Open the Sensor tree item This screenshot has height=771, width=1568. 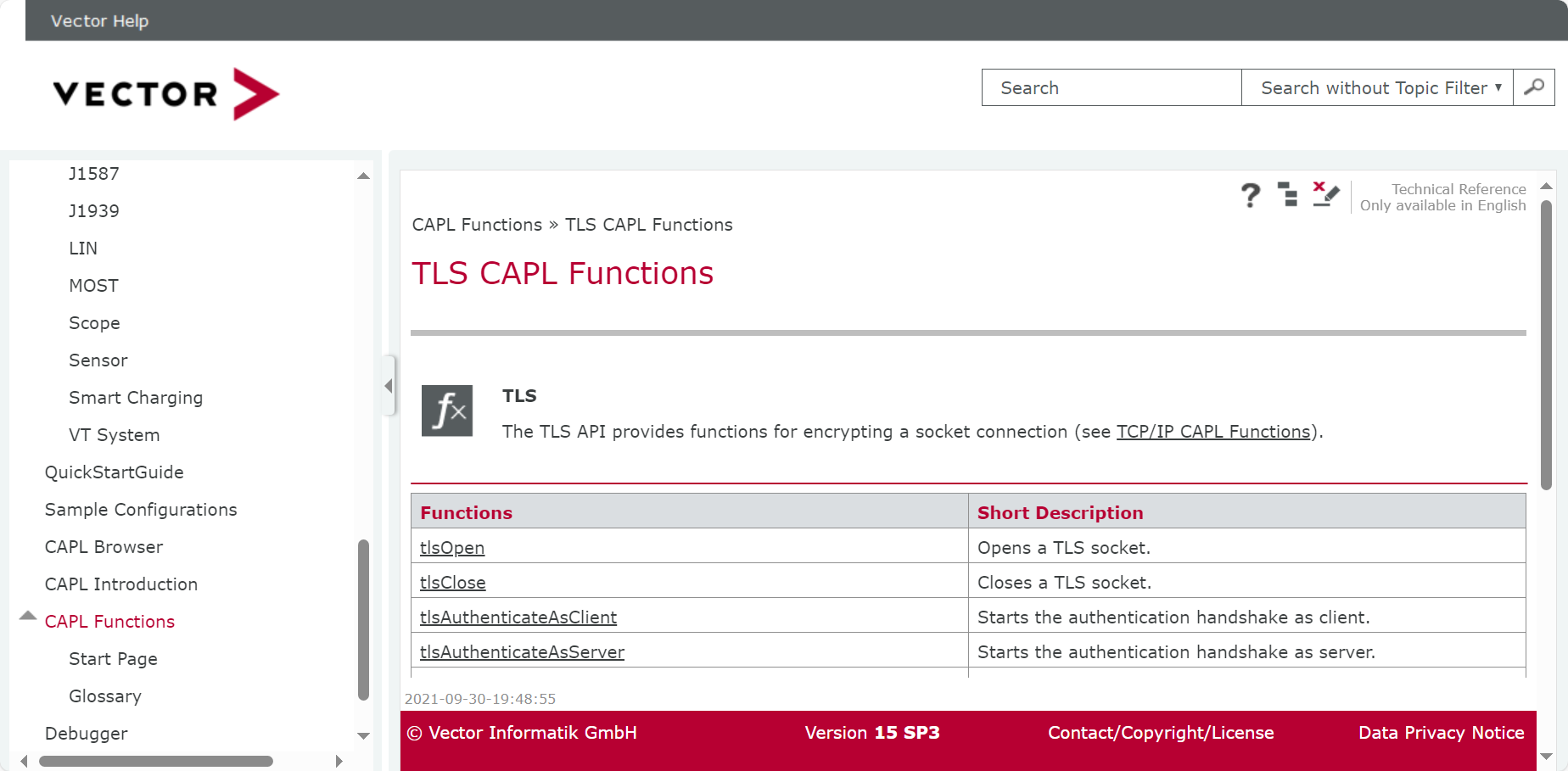(x=98, y=360)
